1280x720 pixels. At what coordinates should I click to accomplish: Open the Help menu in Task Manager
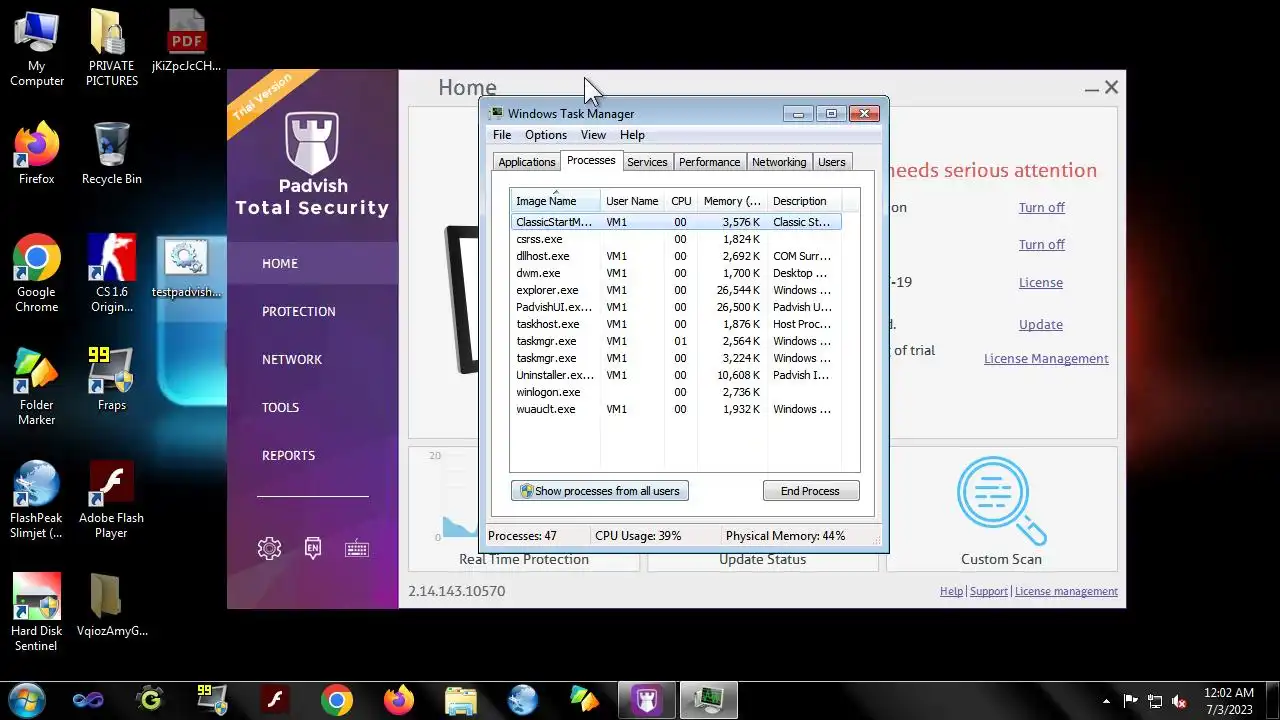[x=632, y=135]
